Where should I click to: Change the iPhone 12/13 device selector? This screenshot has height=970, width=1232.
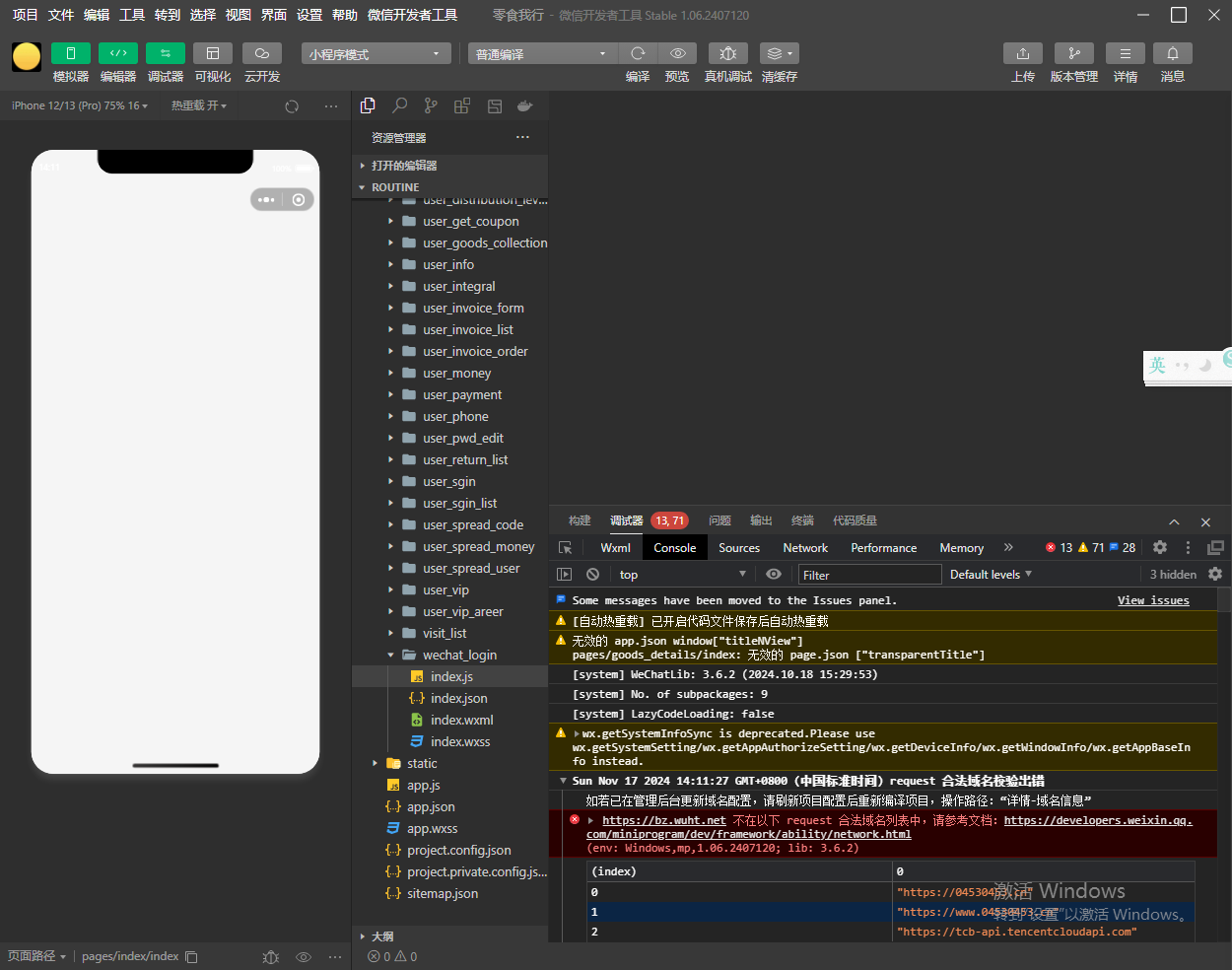(x=80, y=105)
